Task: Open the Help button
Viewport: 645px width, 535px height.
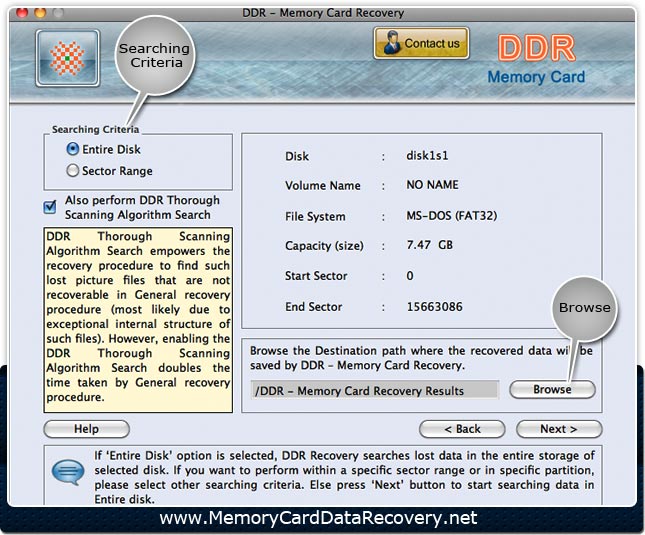Action: pos(86,429)
